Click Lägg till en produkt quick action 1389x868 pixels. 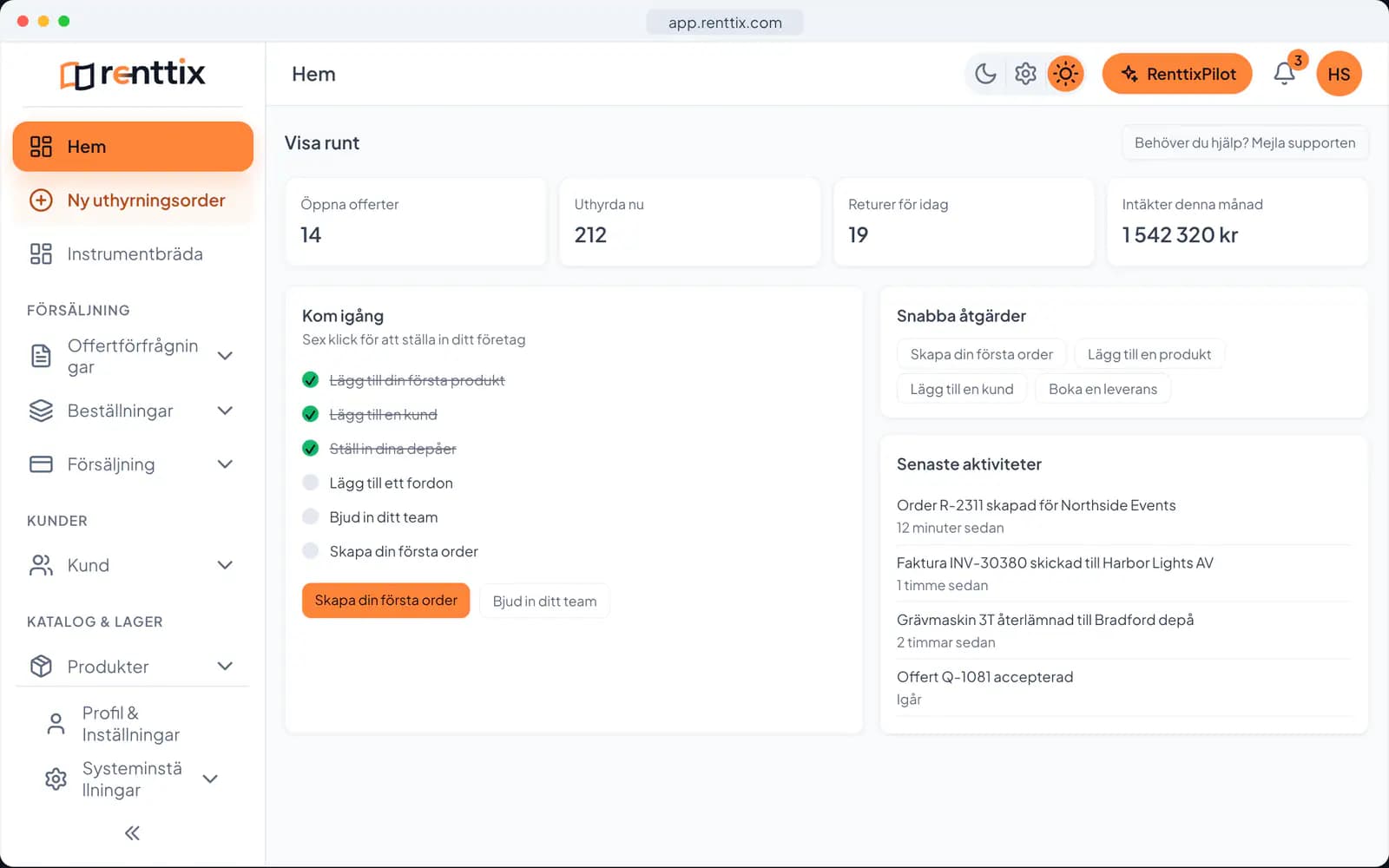[x=1149, y=354]
